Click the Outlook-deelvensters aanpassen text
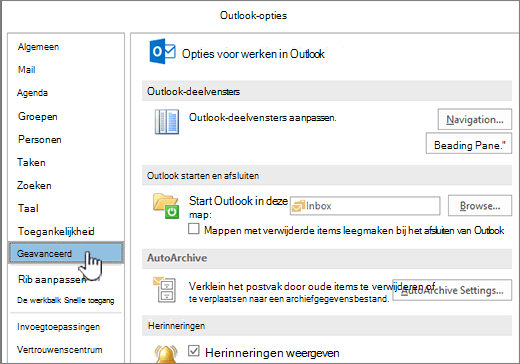Viewport: 520px width, 364px height. click(x=263, y=118)
